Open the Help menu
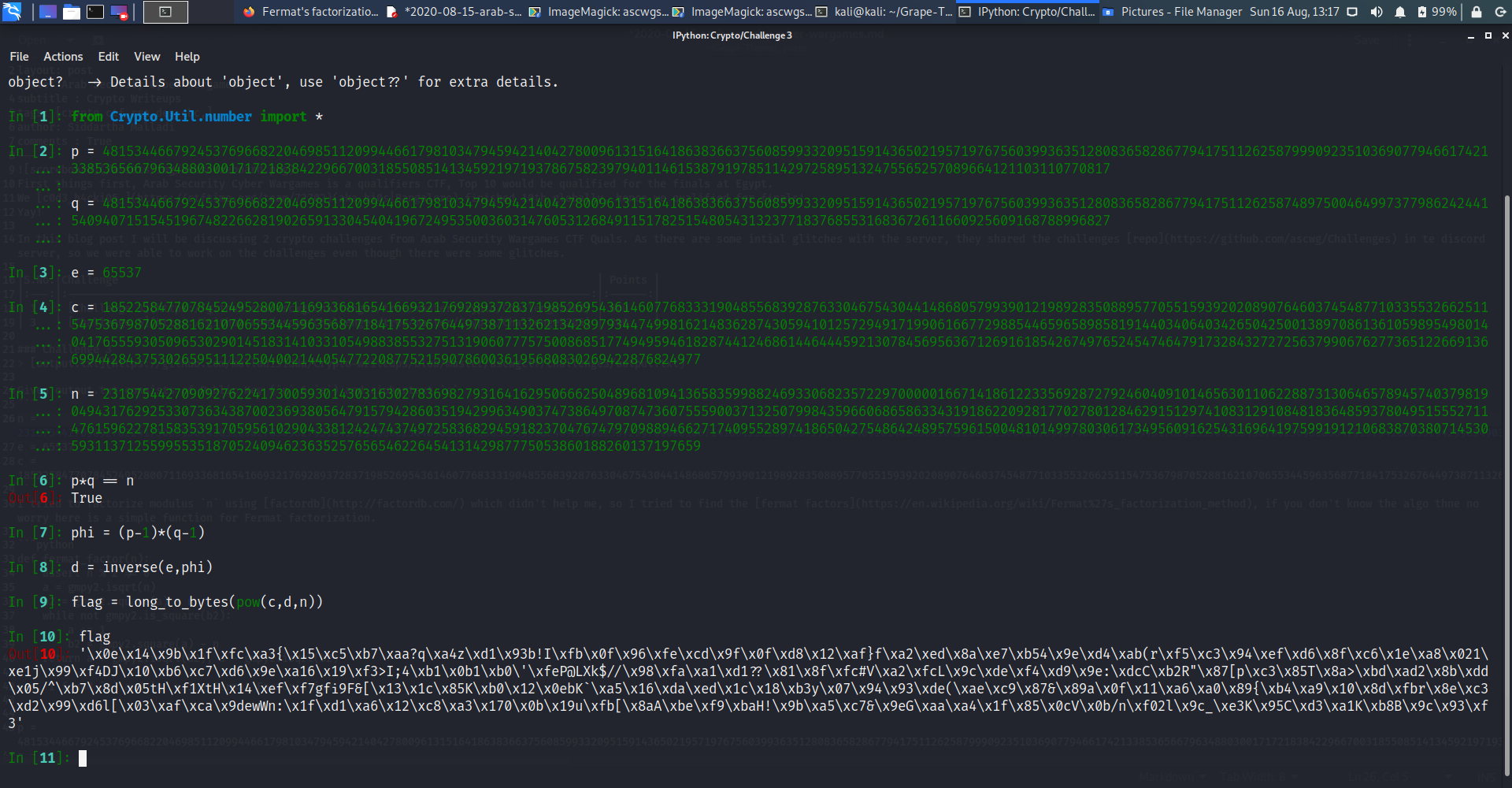Image resolution: width=1512 pixels, height=788 pixels. coord(187,57)
